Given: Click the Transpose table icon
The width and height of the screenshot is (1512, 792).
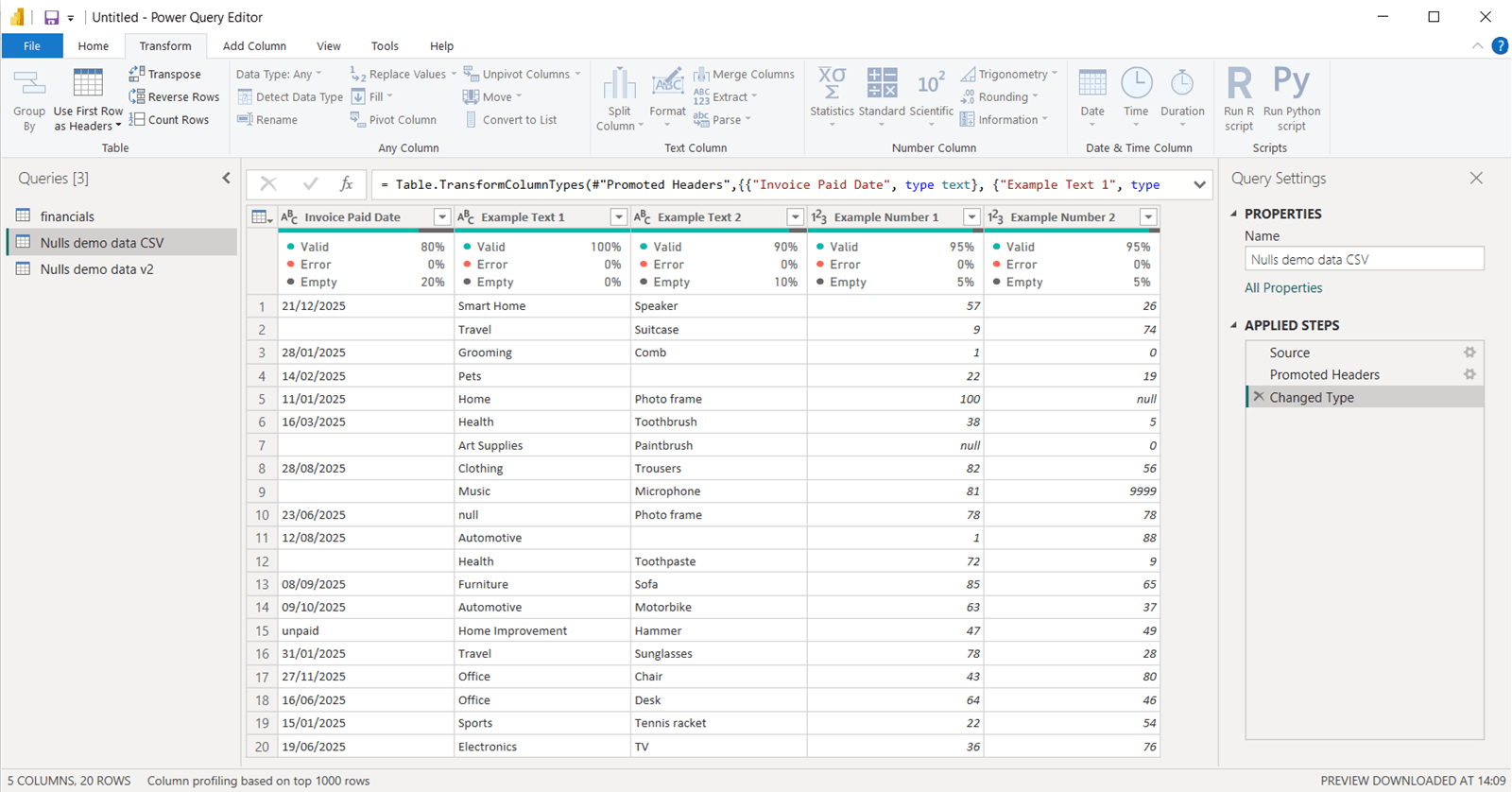Looking at the screenshot, I should (137, 74).
